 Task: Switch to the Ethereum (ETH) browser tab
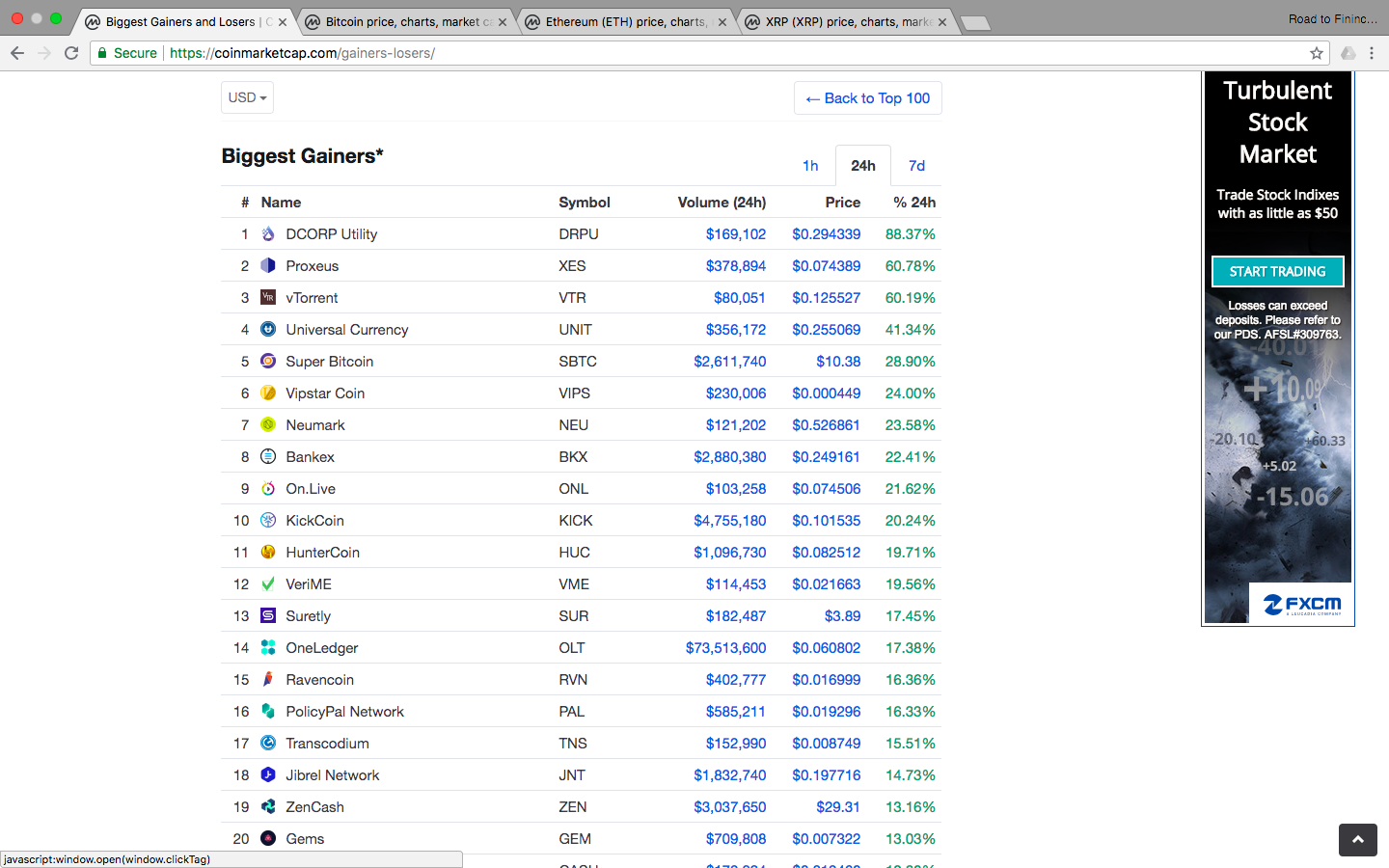click(625, 21)
